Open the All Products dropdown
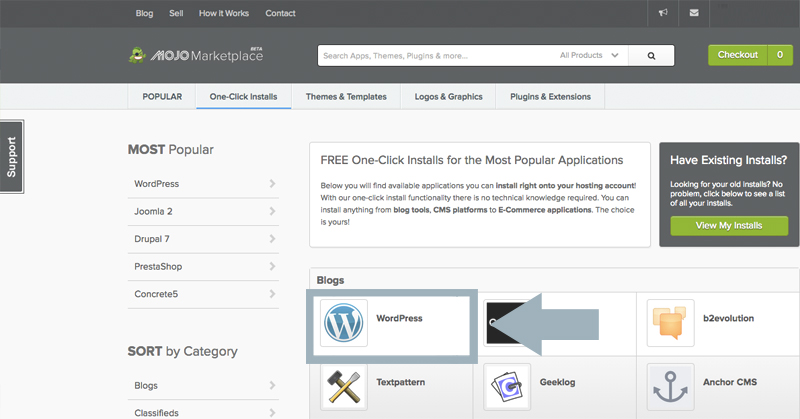This screenshot has height=419, width=800. (589, 55)
